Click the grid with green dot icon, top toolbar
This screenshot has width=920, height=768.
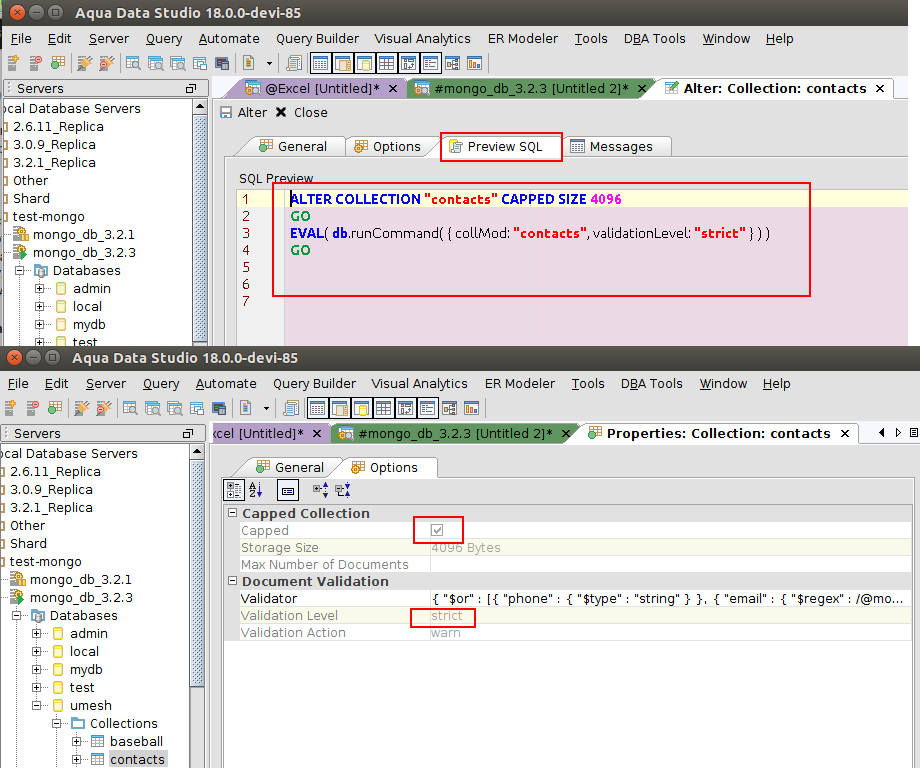click(58, 63)
